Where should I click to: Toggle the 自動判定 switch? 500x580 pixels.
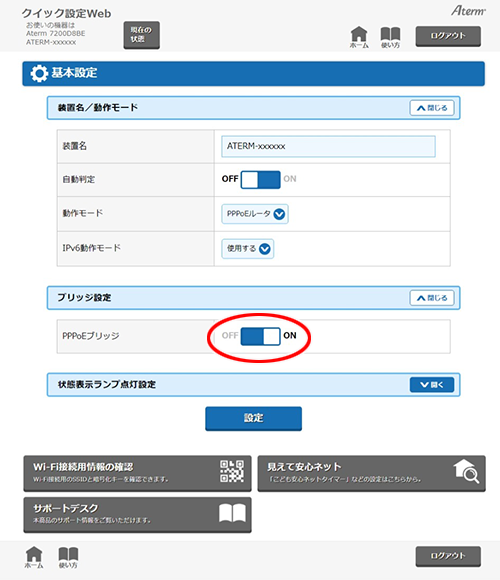pos(260,180)
